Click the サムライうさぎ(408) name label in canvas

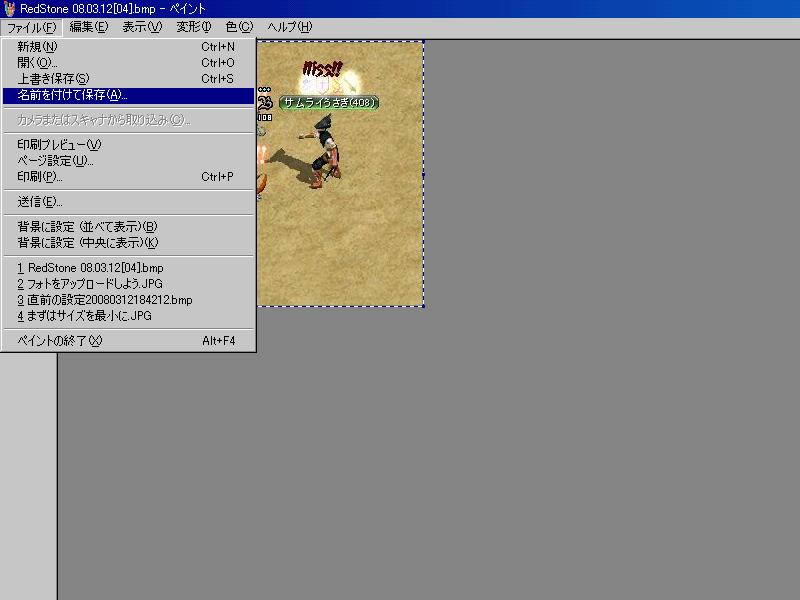point(329,103)
